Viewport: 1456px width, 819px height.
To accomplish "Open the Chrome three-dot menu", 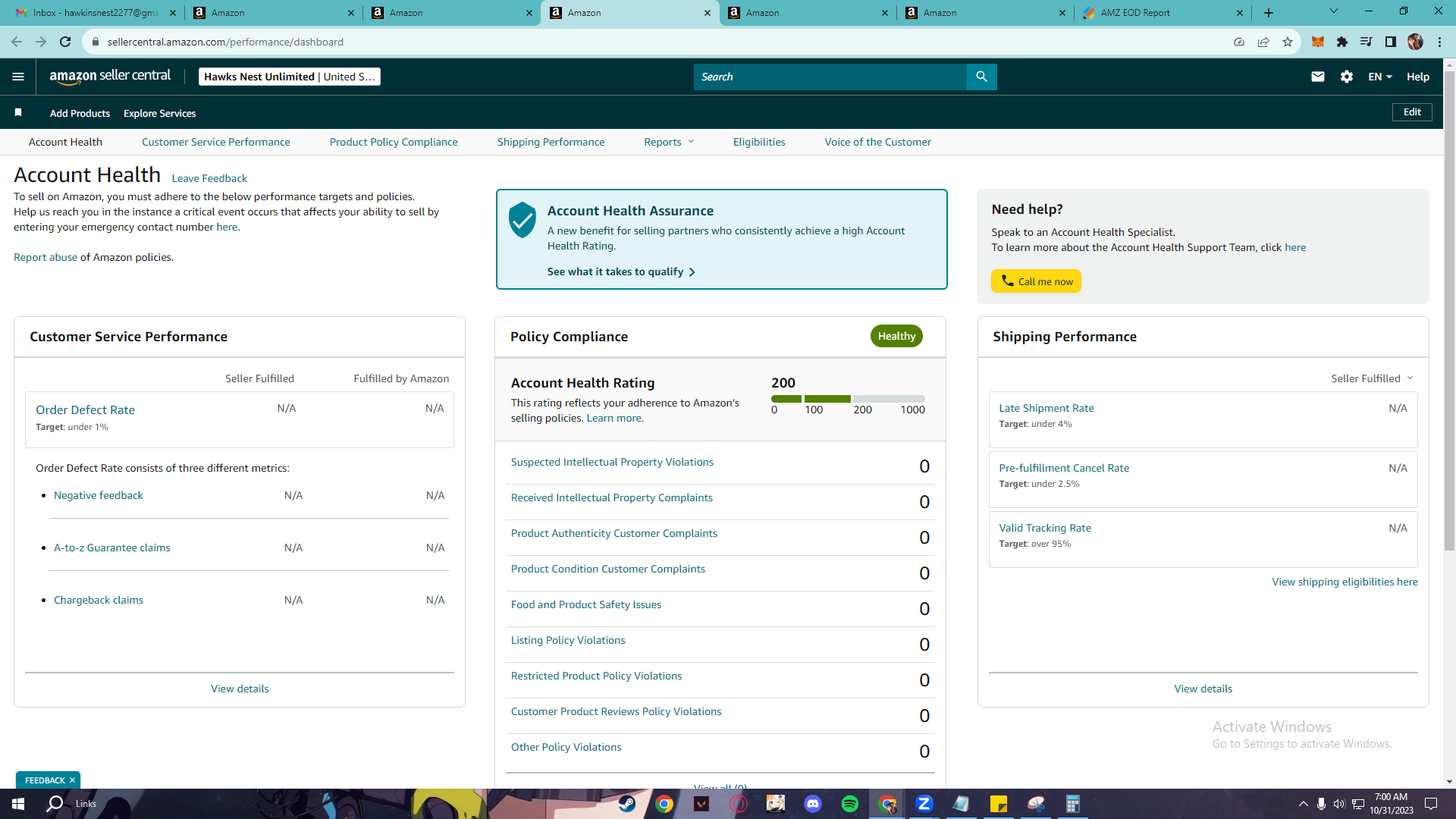I will 1439,42.
